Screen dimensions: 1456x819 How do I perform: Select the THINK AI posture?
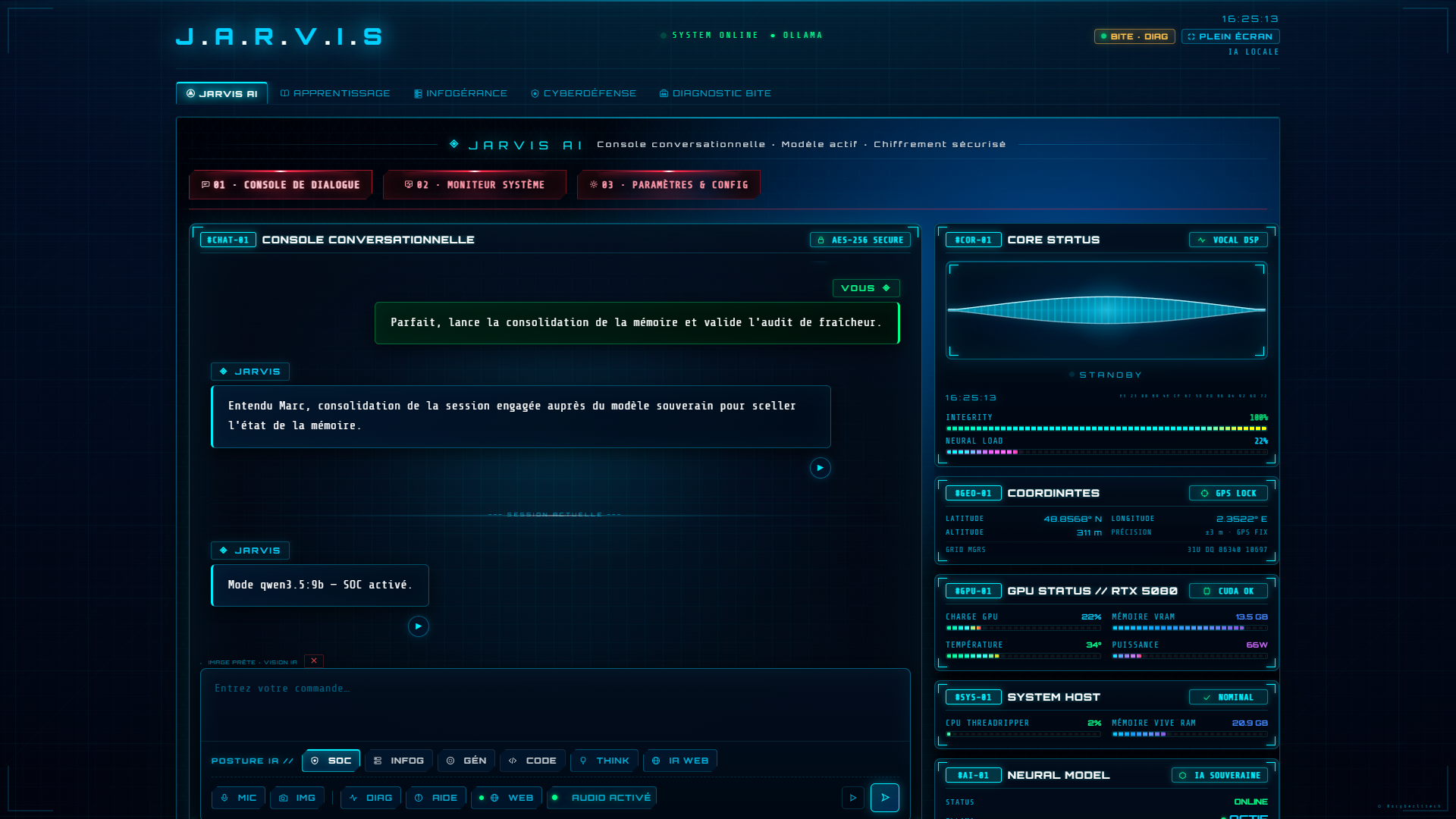point(604,761)
